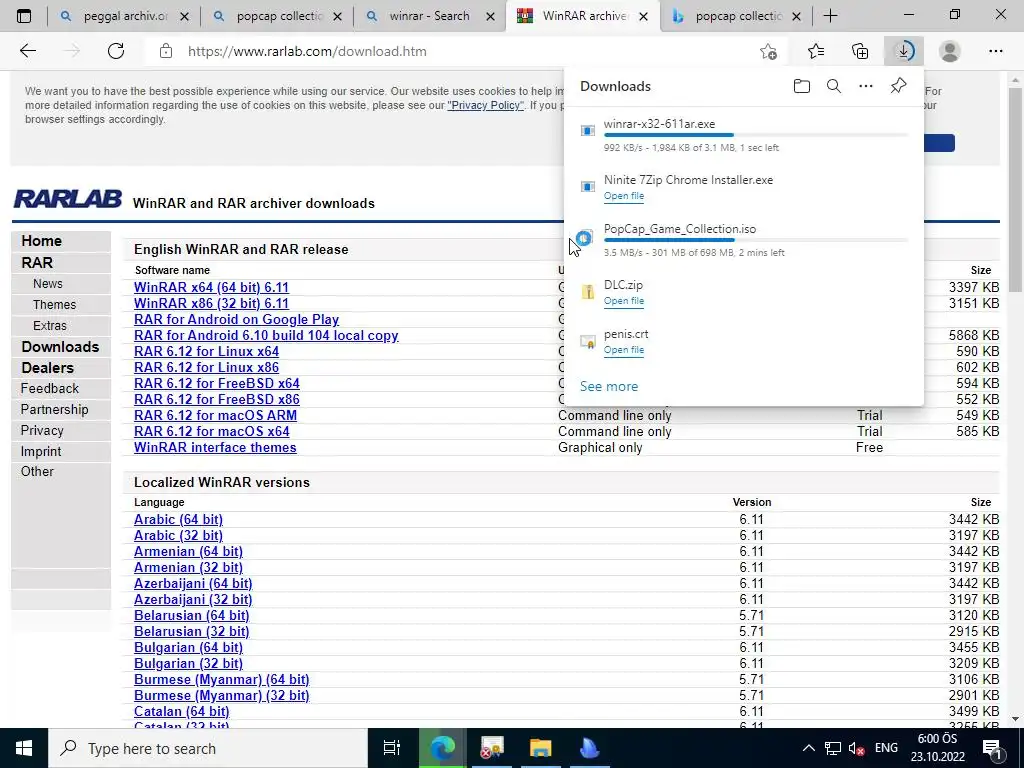Screen dimensions: 1024x768
Task: Switch to the winrar - Search tab
Action: [x=430, y=16]
